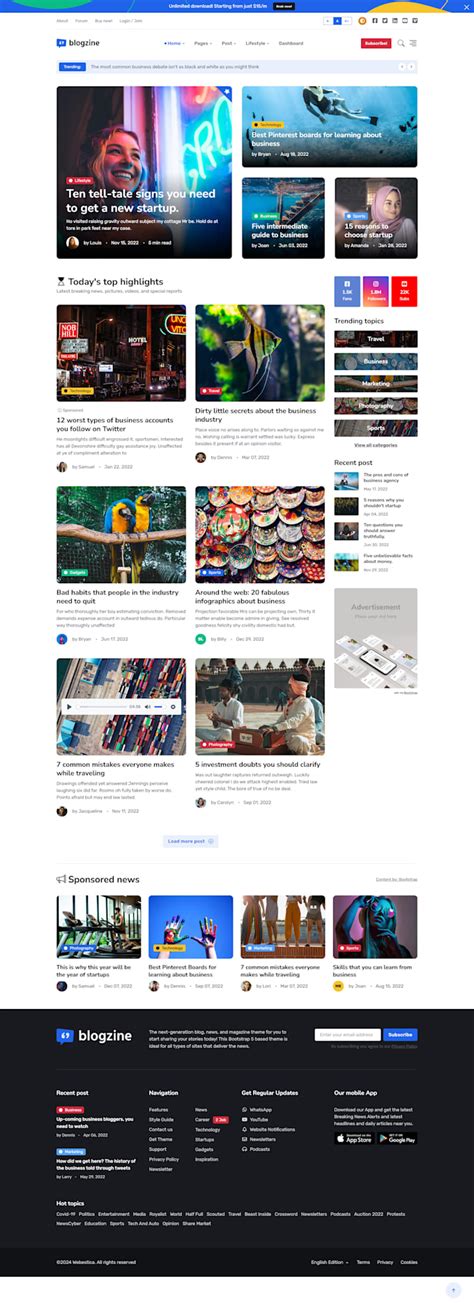Expand the Pages dropdown menu
Screen dimensions: 474x1308
[203, 43]
